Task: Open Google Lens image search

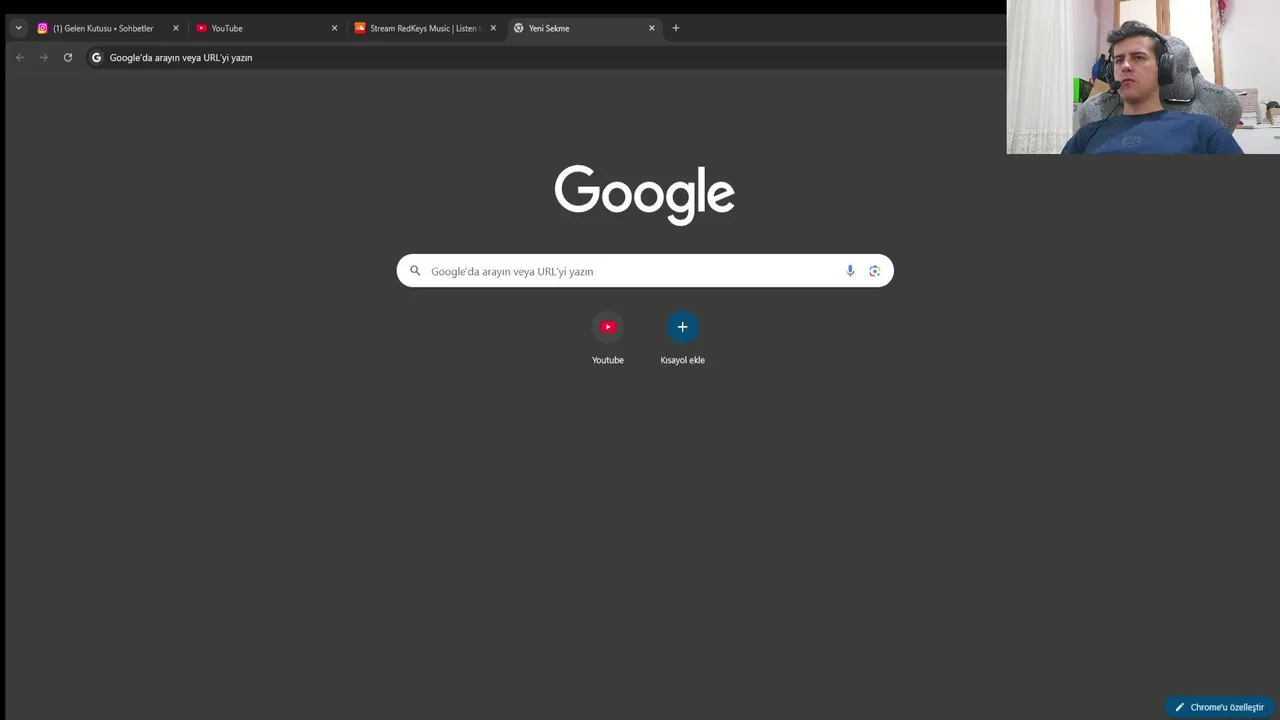Action: click(x=875, y=271)
